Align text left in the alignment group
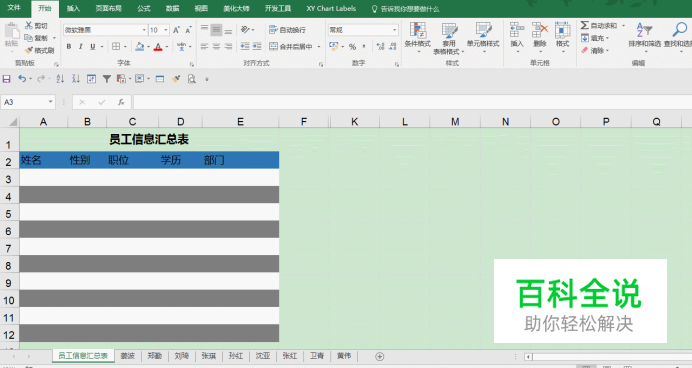The height and width of the screenshot is (368, 692). (x=204, y=46)
